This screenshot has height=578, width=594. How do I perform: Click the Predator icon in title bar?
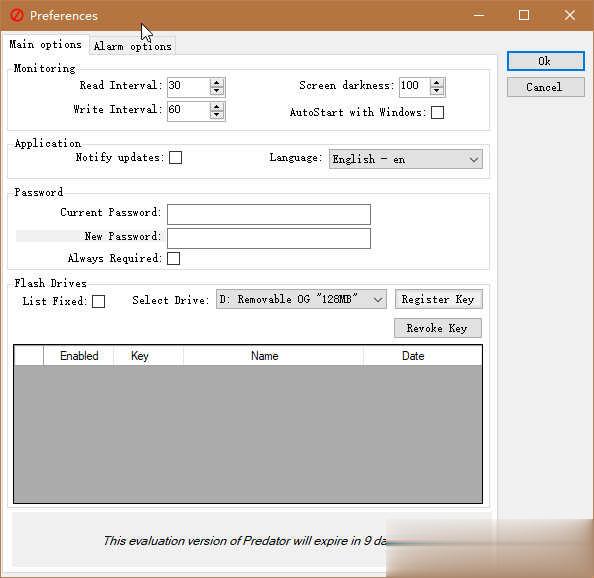coord(17,16)
